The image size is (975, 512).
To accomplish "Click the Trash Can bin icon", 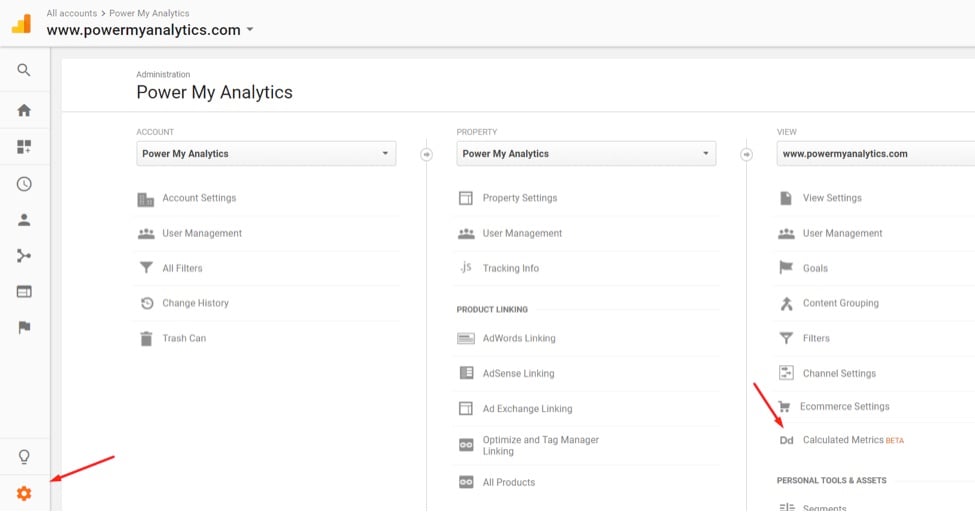I will click(146, 338).
